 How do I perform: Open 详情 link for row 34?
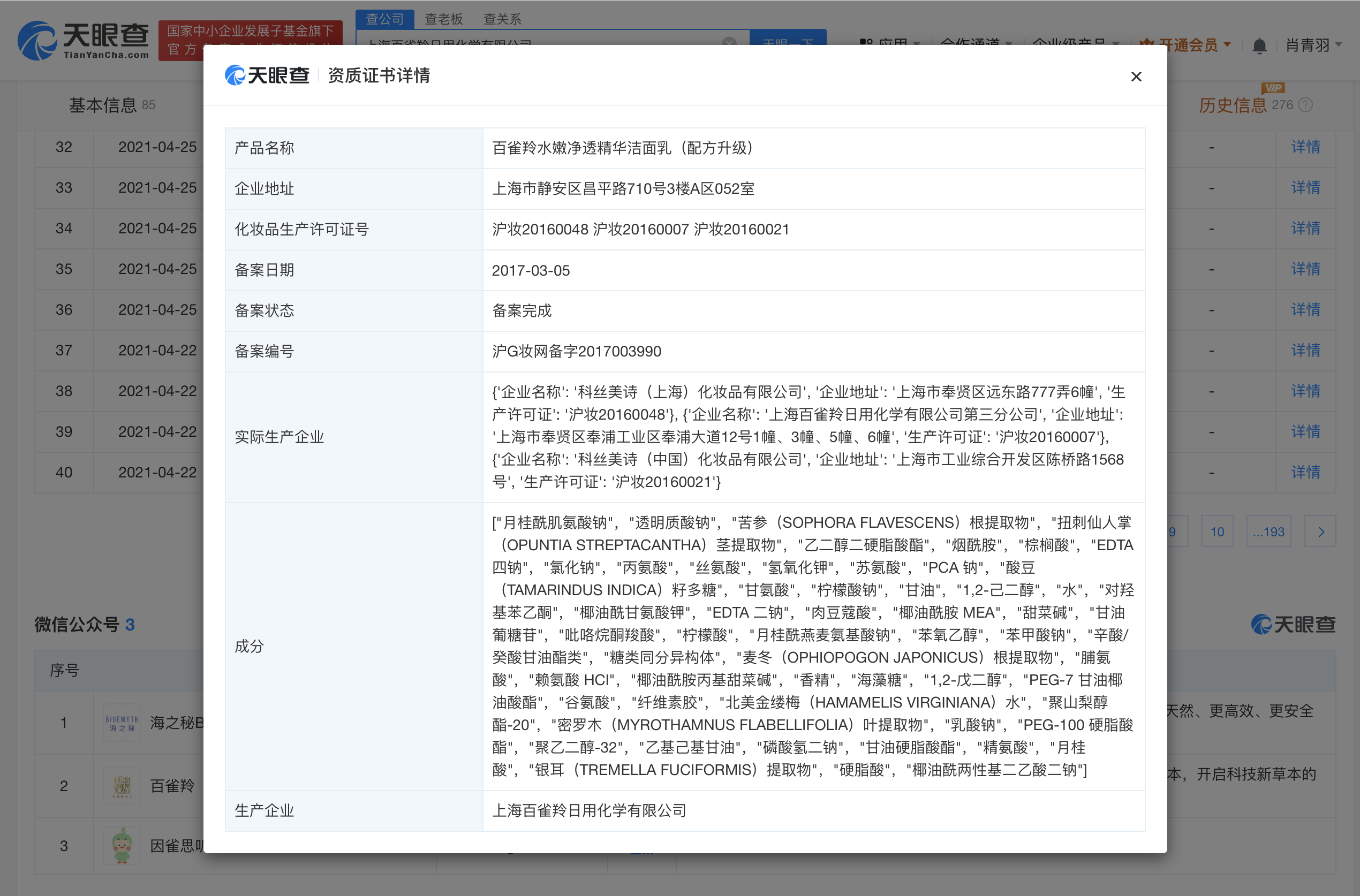[x=1306, y=228]
